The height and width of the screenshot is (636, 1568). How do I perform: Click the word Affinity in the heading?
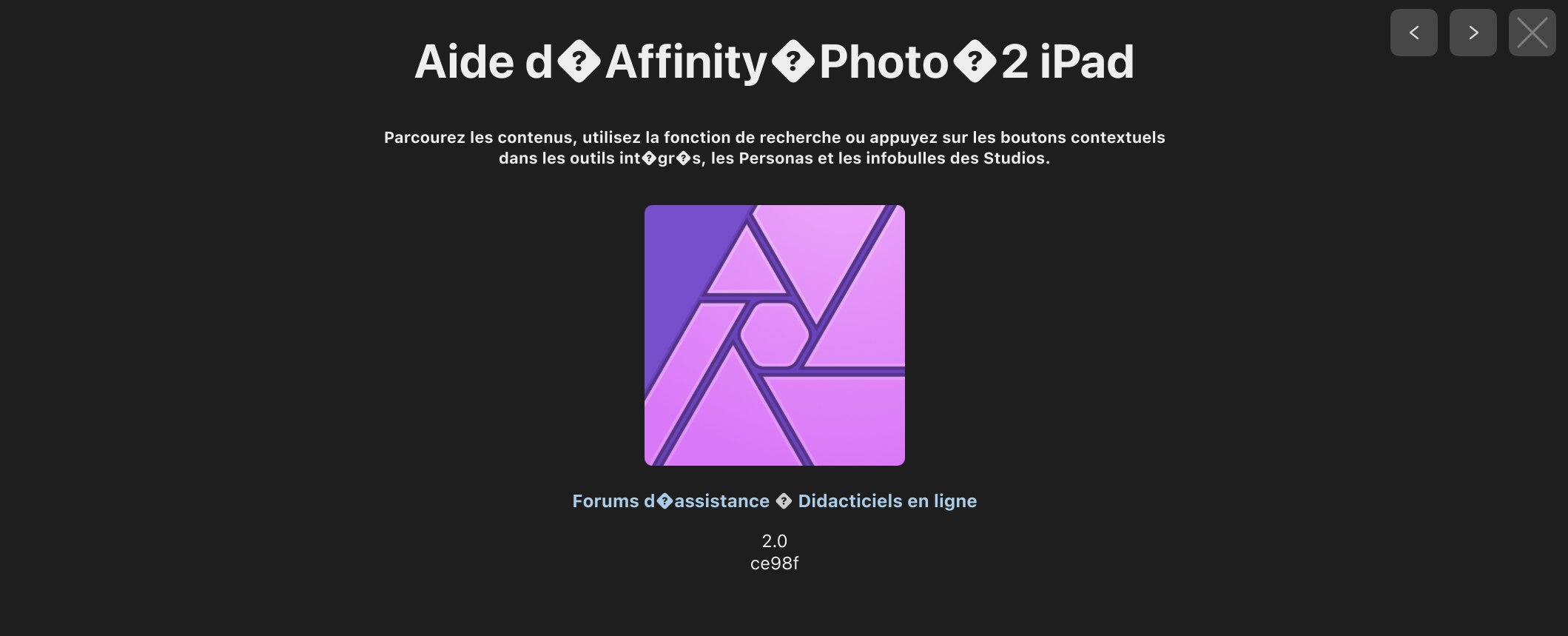[686, 61]
